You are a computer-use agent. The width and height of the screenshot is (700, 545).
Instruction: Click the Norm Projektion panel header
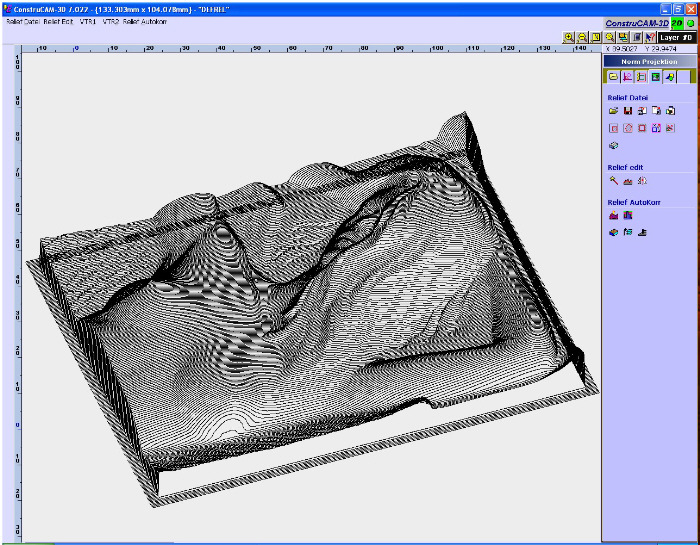(x=649, y=61)
